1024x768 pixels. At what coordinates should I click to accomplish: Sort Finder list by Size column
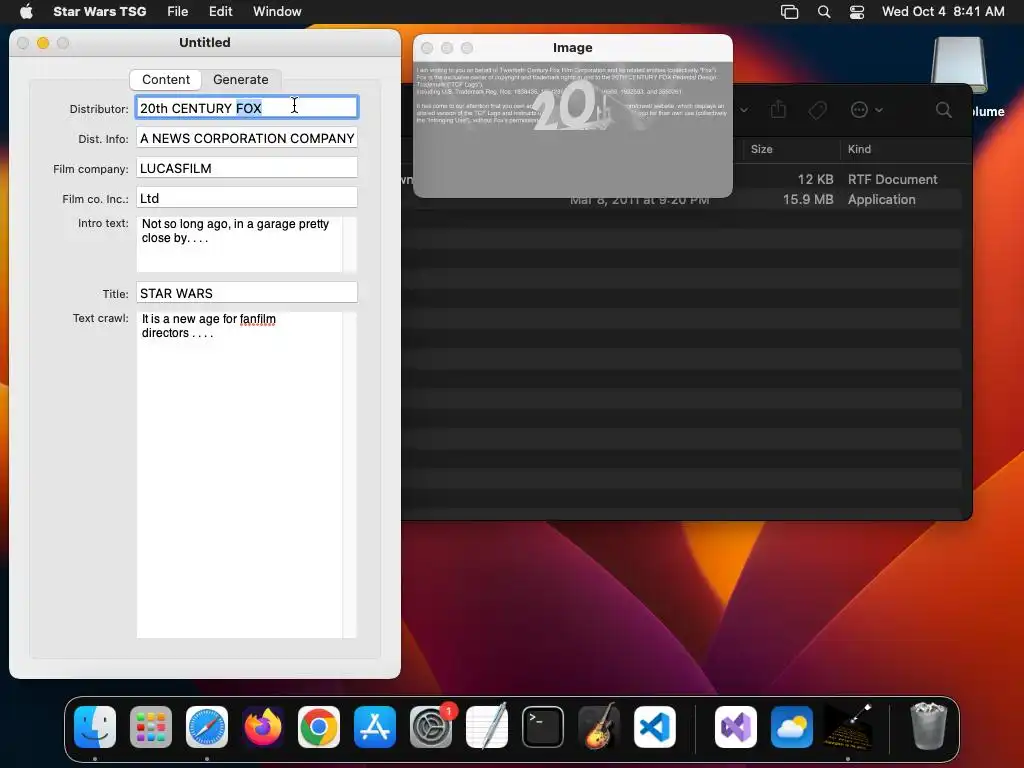click(761, 149)
